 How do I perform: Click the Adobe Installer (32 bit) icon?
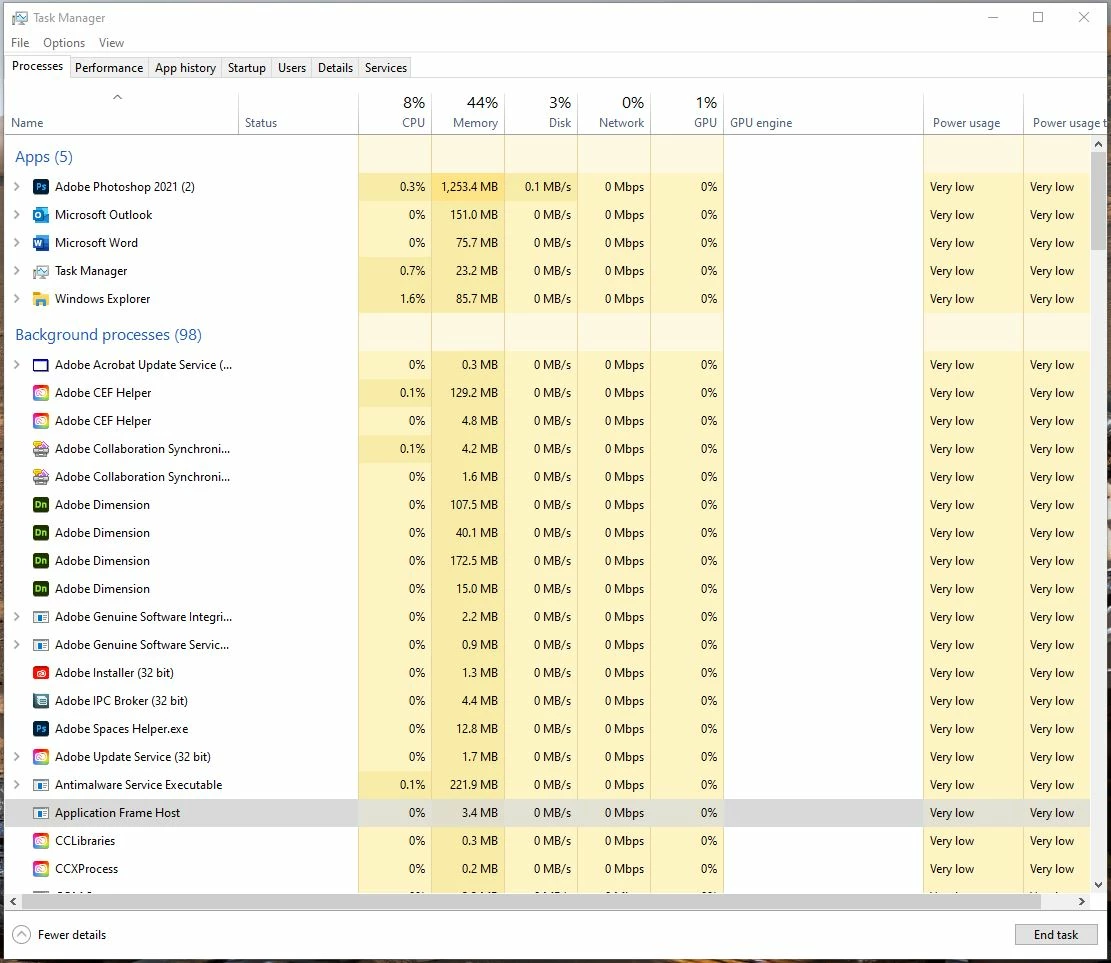point(41,673)
